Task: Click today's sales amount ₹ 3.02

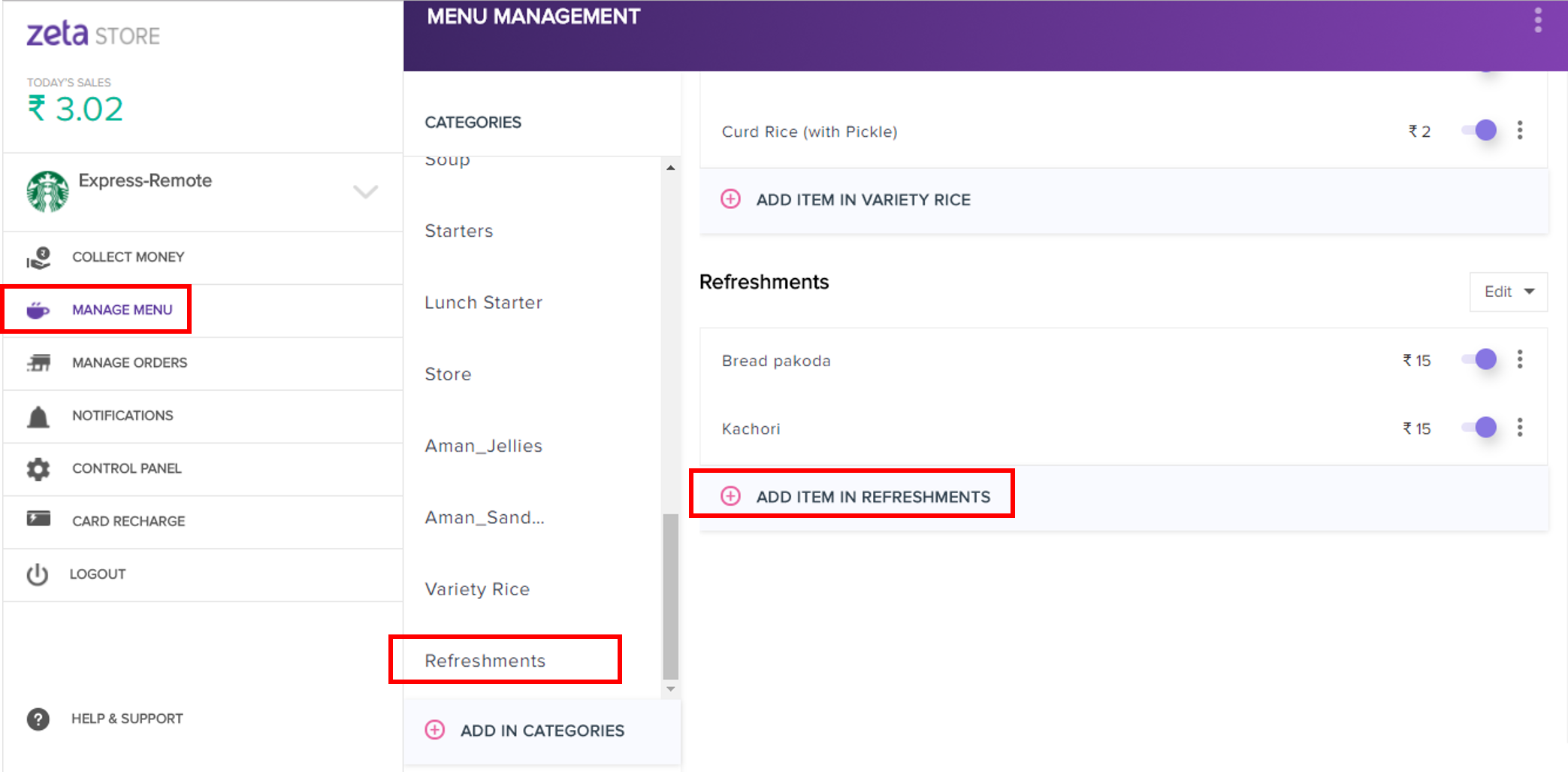Action: tap(75, 109)
